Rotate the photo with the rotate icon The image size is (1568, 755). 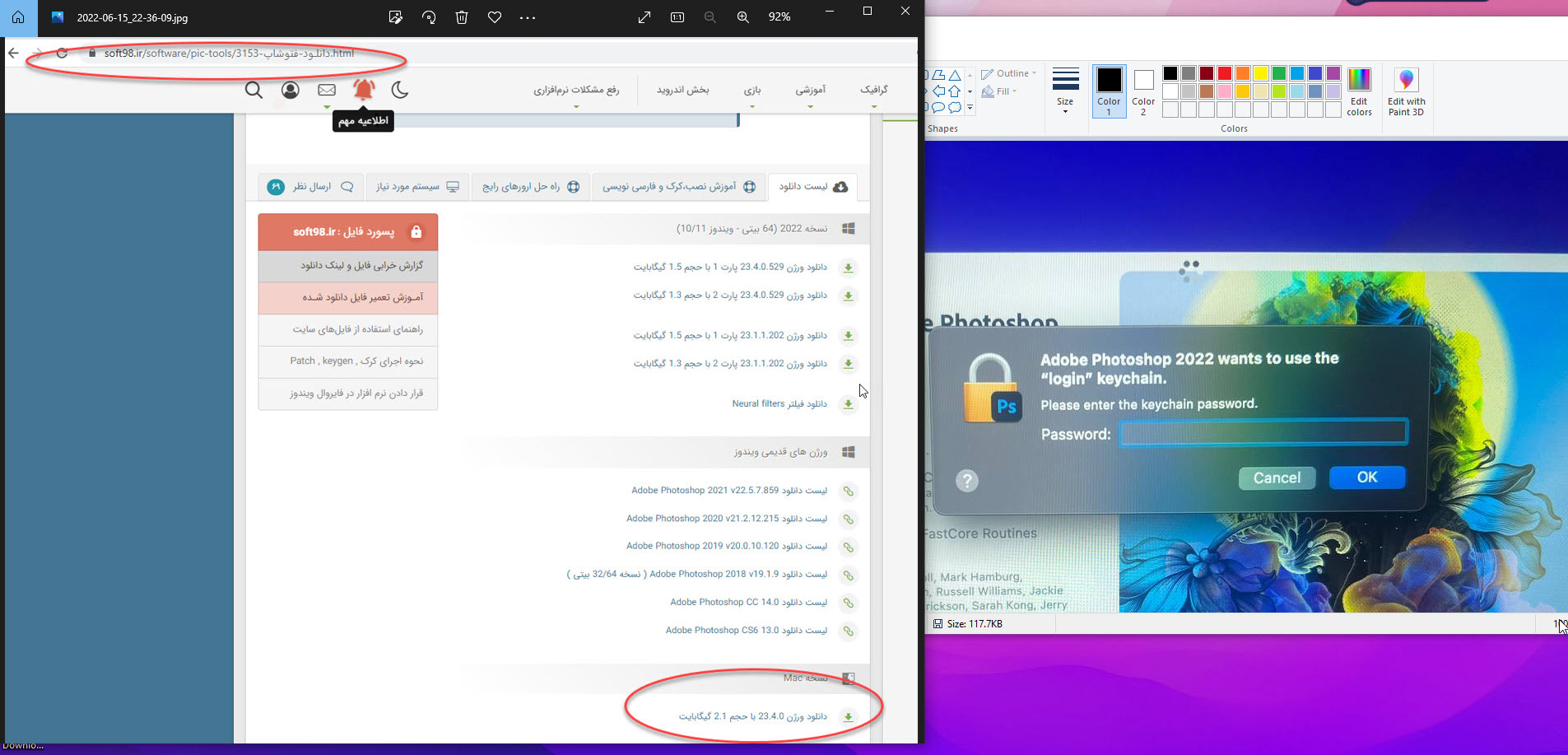pos(429,17)
